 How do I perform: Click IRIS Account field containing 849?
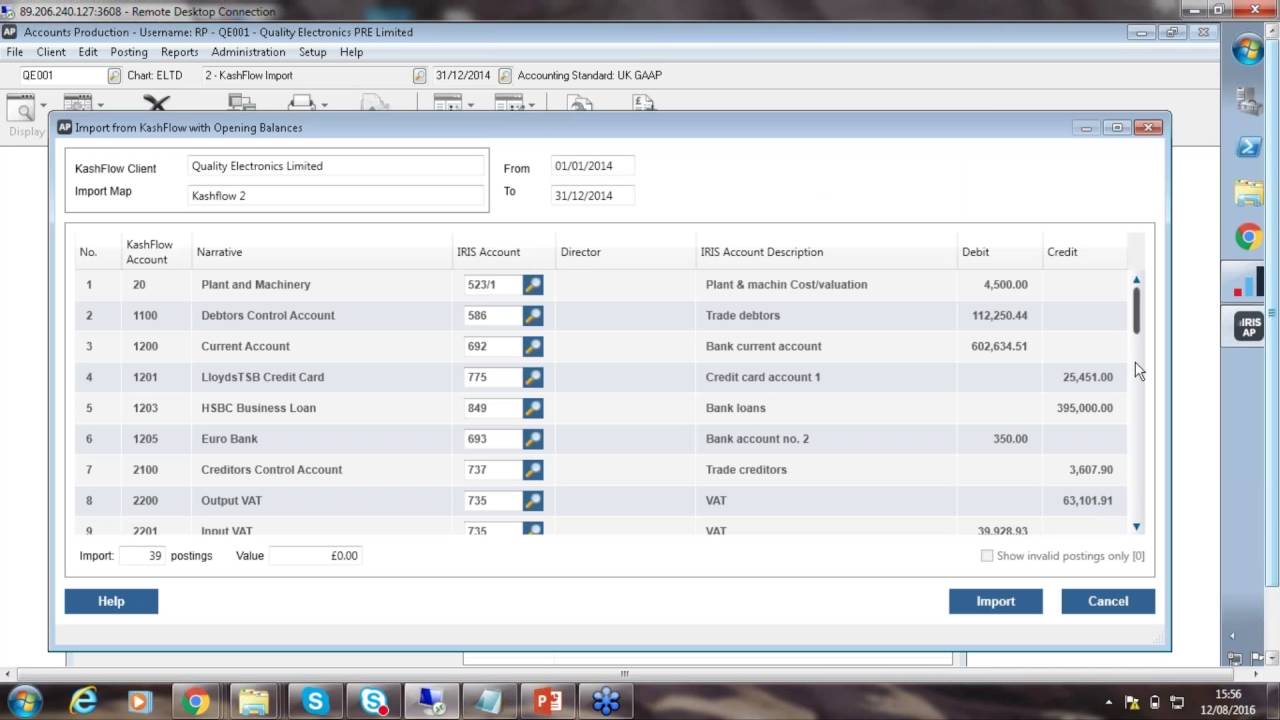[x=493, y=409]
